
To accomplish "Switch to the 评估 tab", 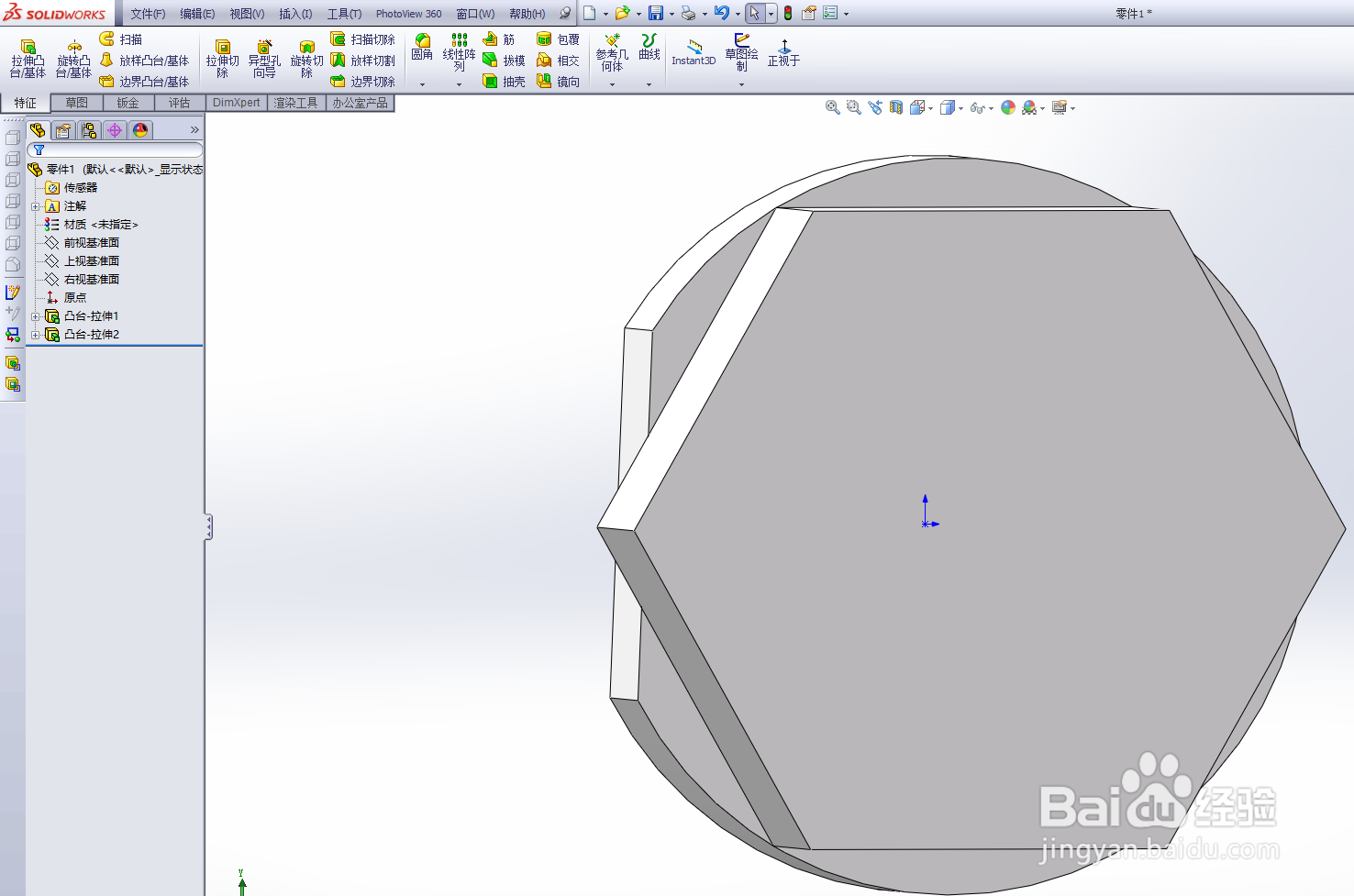I will [180, 103].
